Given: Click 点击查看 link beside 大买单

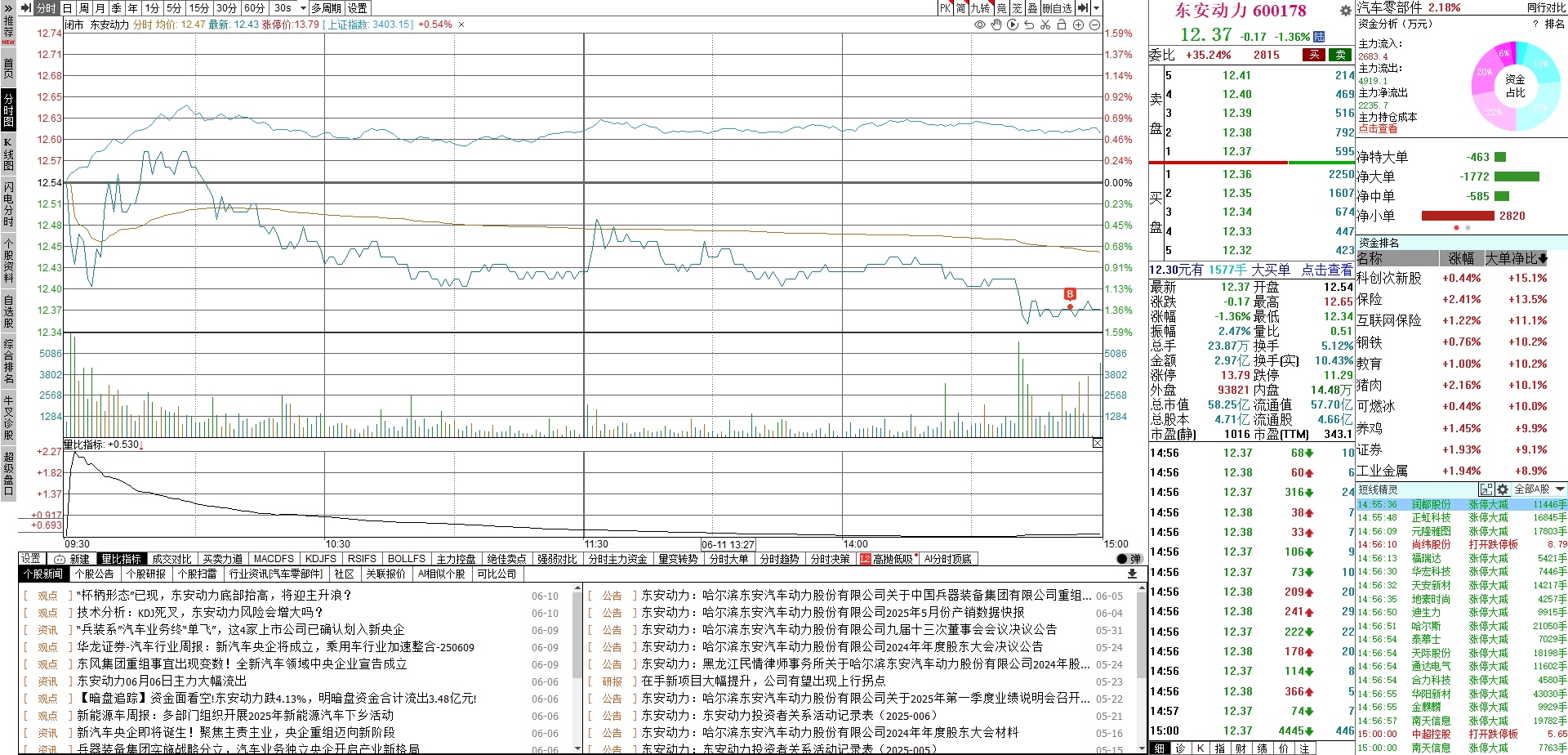Looking at the screenshot, I should click(1326, 270).
